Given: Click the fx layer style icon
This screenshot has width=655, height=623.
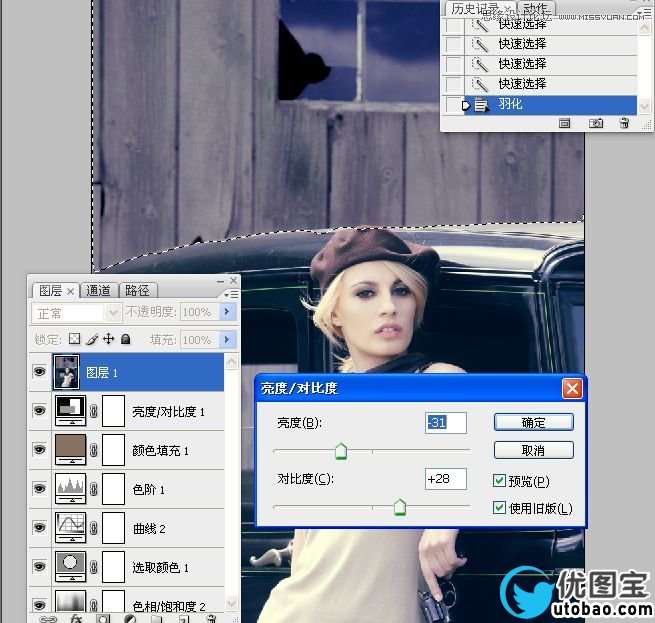Looking at the screenshot, I should point(76,619).
